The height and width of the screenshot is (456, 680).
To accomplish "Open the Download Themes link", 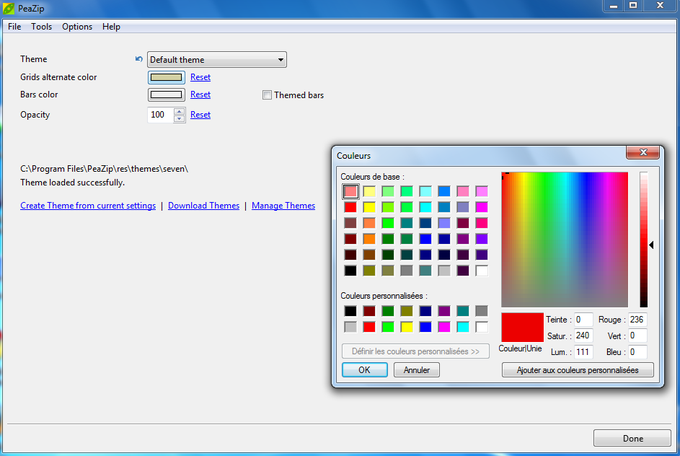I will pyautogui.click(x=203, y=205).
